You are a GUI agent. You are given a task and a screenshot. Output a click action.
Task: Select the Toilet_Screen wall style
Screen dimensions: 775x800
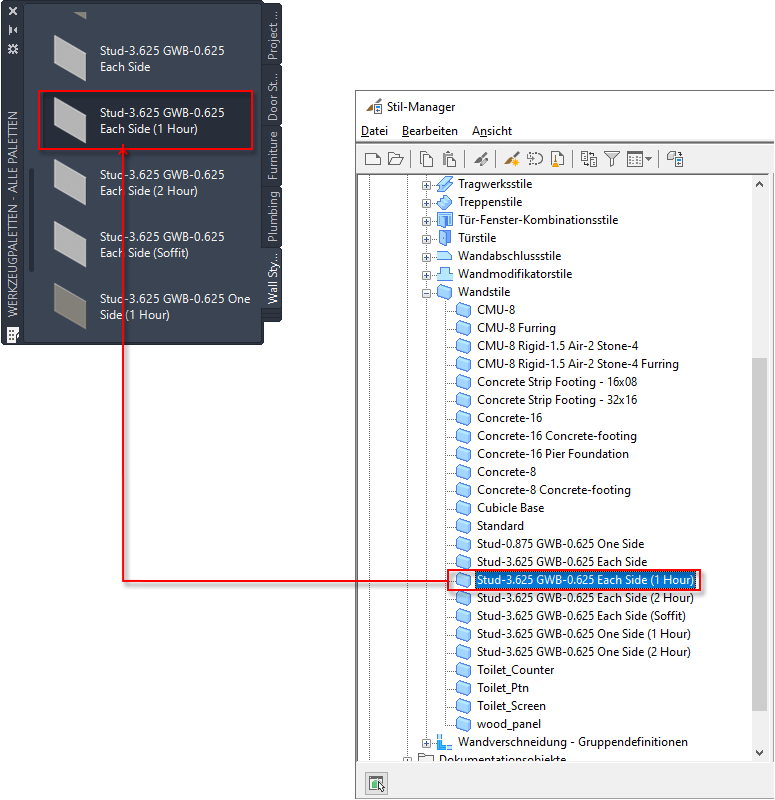[x=511, y=706]
